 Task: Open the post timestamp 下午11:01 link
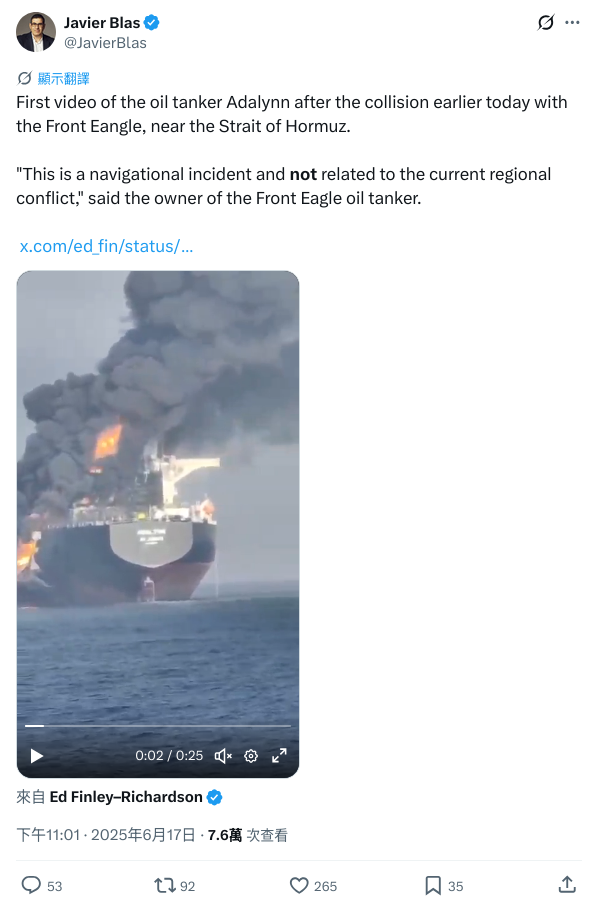[48, 835]
